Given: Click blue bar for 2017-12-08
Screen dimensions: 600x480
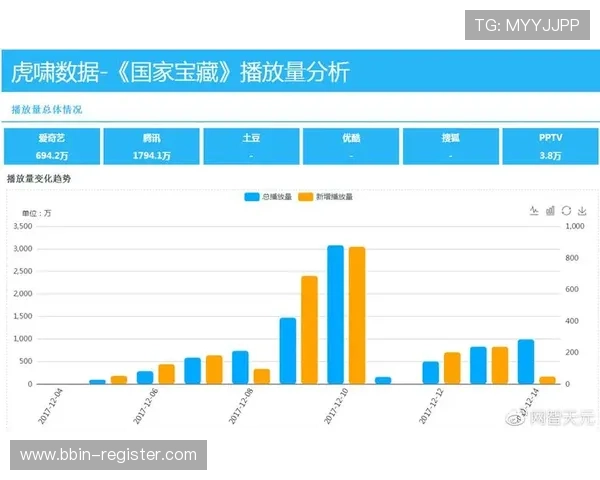Looking at the screenshot, I should click(240, 367).
